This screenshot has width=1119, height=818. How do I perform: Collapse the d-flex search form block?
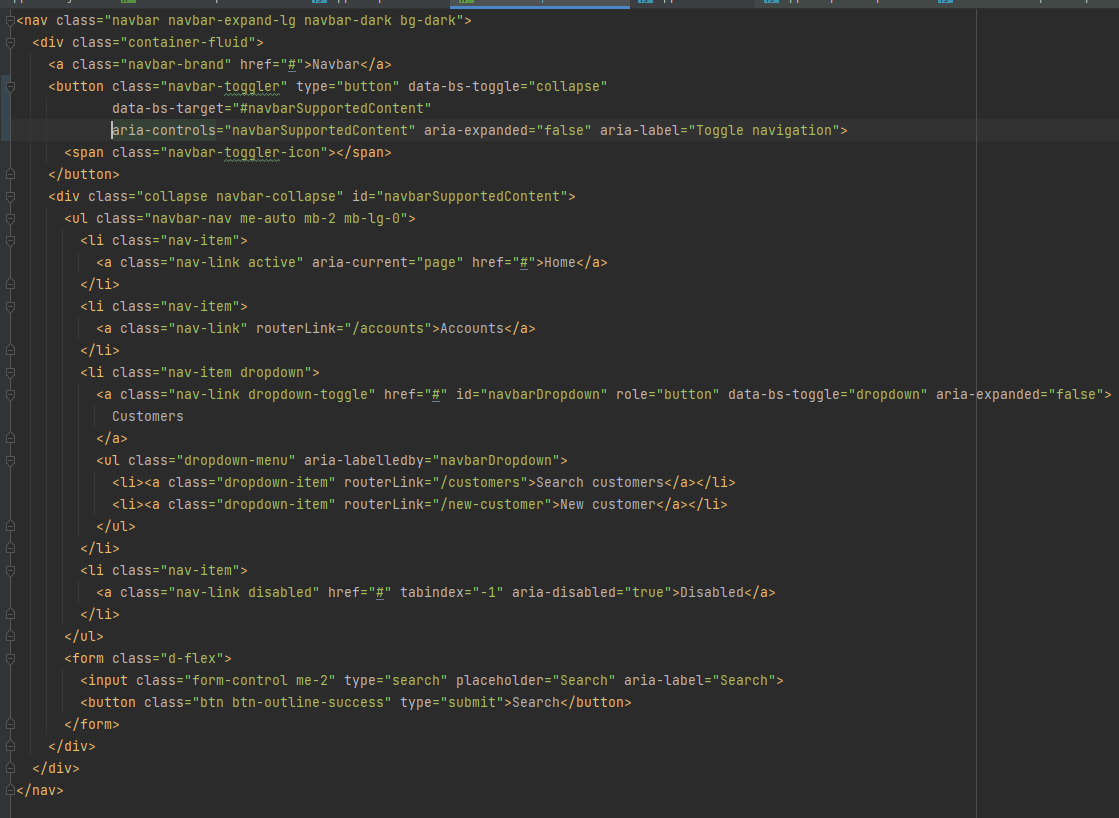[x=9, y=658]
